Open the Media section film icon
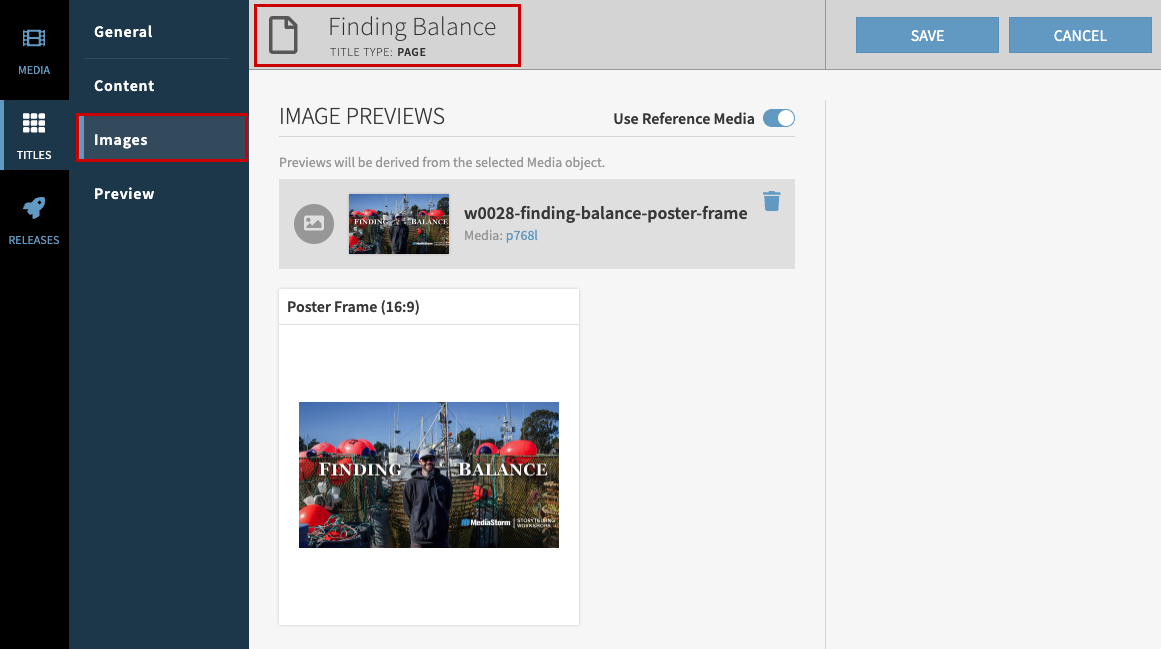 point(34,40)
